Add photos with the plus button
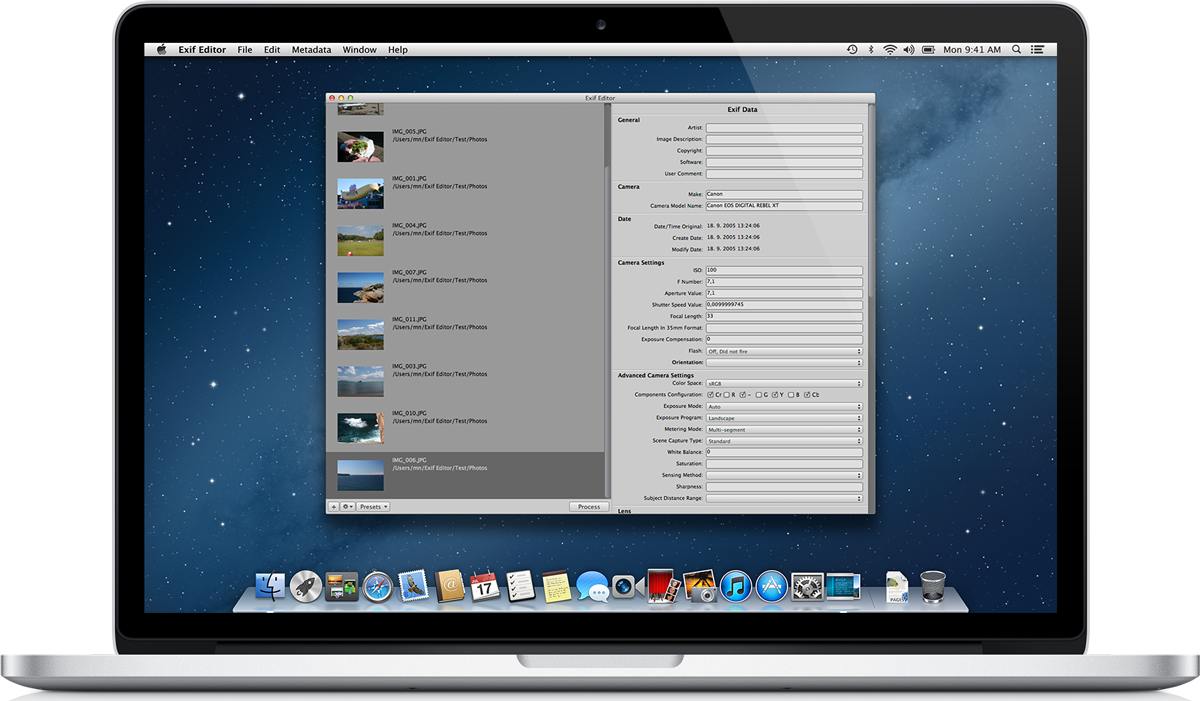 [x=334, y=507]
